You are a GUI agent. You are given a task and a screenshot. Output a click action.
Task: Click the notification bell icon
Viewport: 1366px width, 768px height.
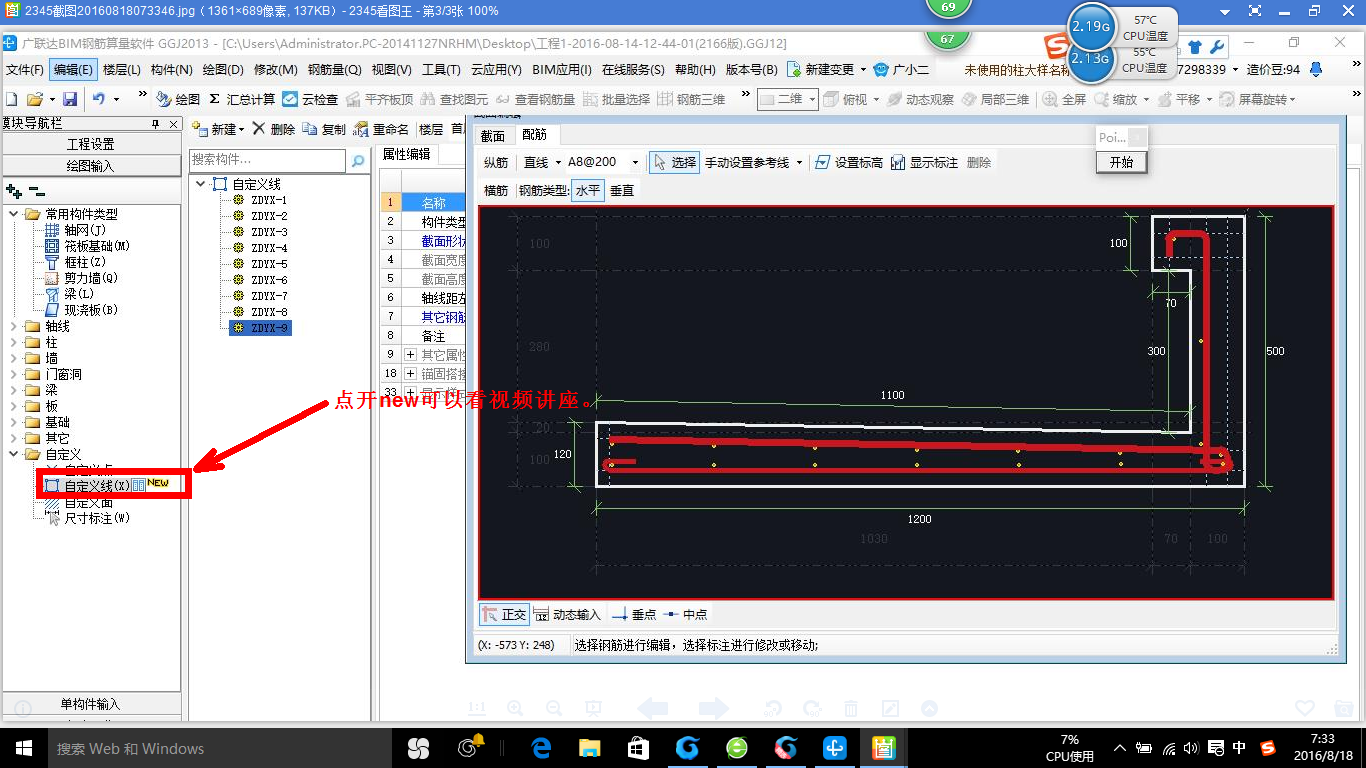pyautogui.click(x=1316, y=69)
